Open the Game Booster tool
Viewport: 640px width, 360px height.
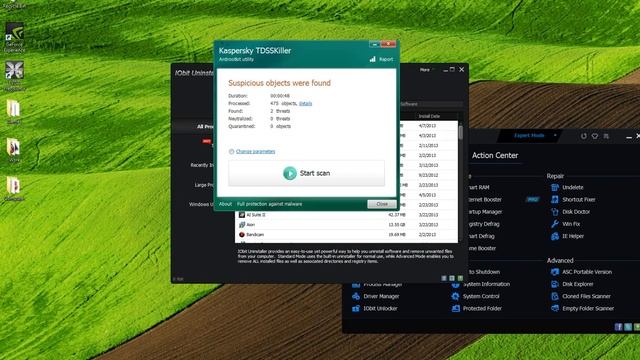pyautogui.click(x=482, y=248)
